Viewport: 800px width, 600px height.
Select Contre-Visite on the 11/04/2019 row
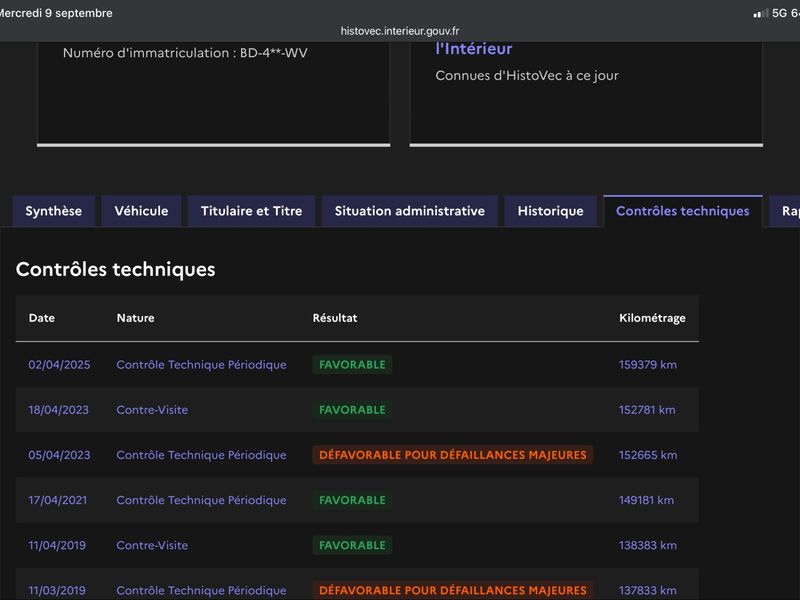click(x=152, y=545)
